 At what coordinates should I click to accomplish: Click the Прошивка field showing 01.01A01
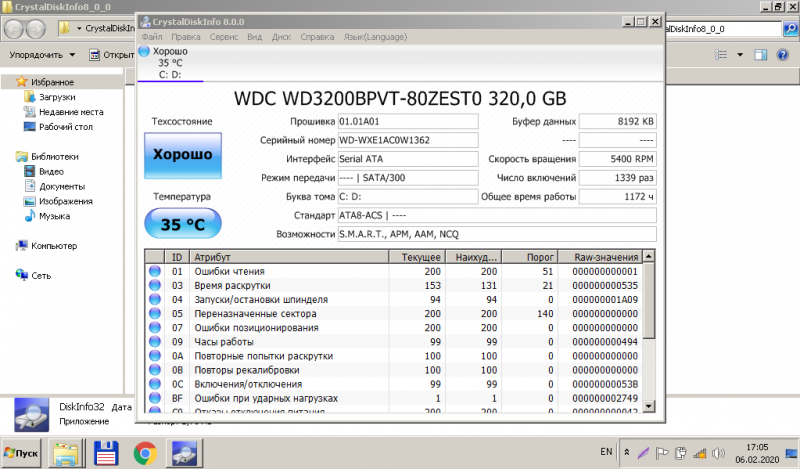408,121
